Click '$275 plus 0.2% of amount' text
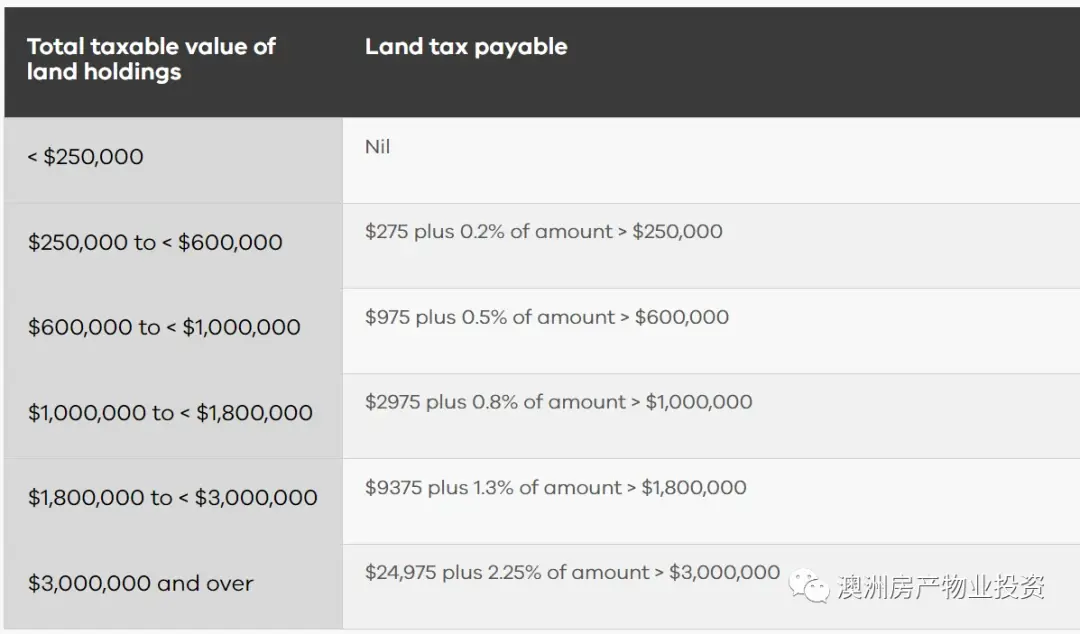Viewport: 1080px width, 634px height. point(488,232)
